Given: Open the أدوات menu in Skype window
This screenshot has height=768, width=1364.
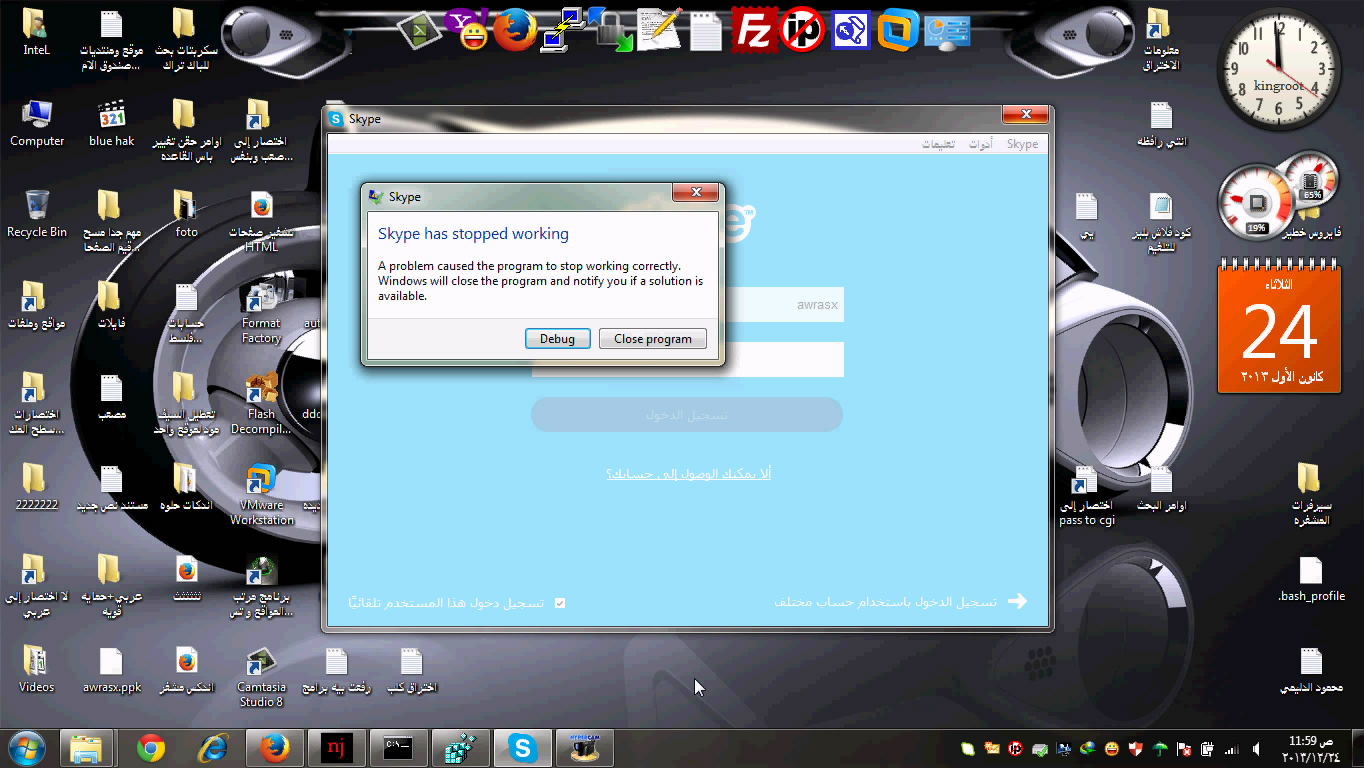Looking at the screenshot, I should tap(980, 144).
